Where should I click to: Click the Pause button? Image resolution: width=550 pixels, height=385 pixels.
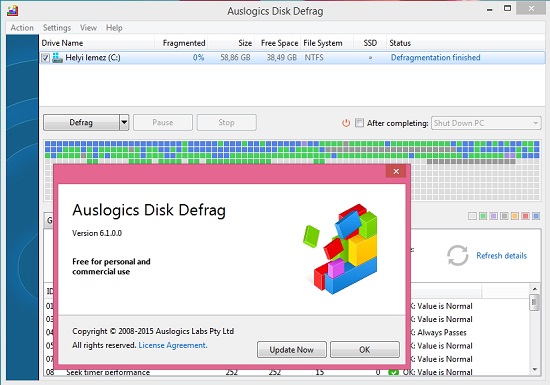163,122
